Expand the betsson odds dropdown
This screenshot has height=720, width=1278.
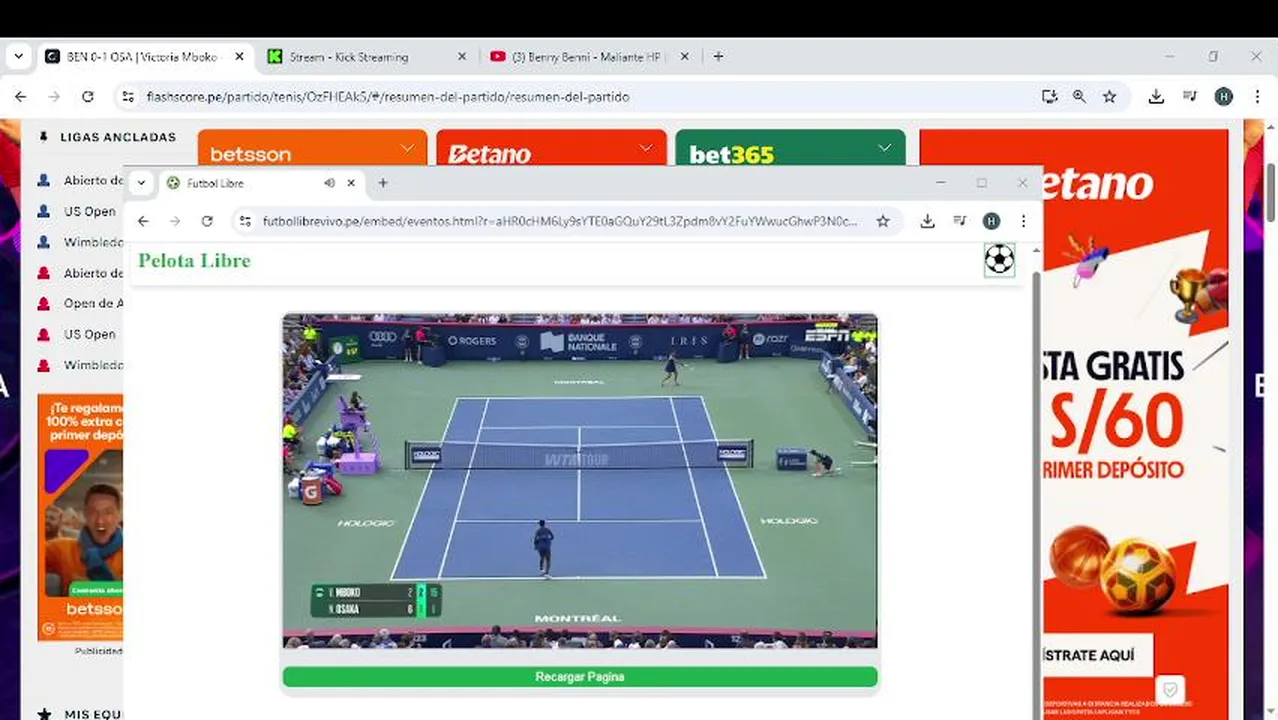tap(406, 148)
